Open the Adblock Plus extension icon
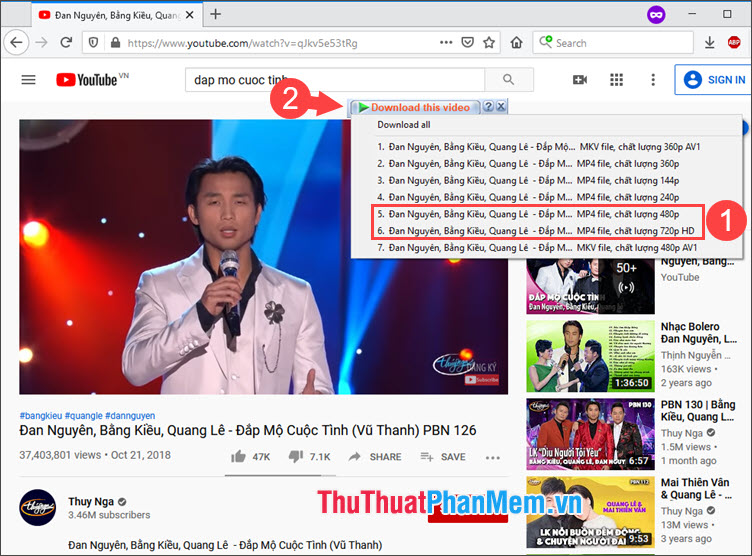Screen dimensions: 752x556 [734, 42]
